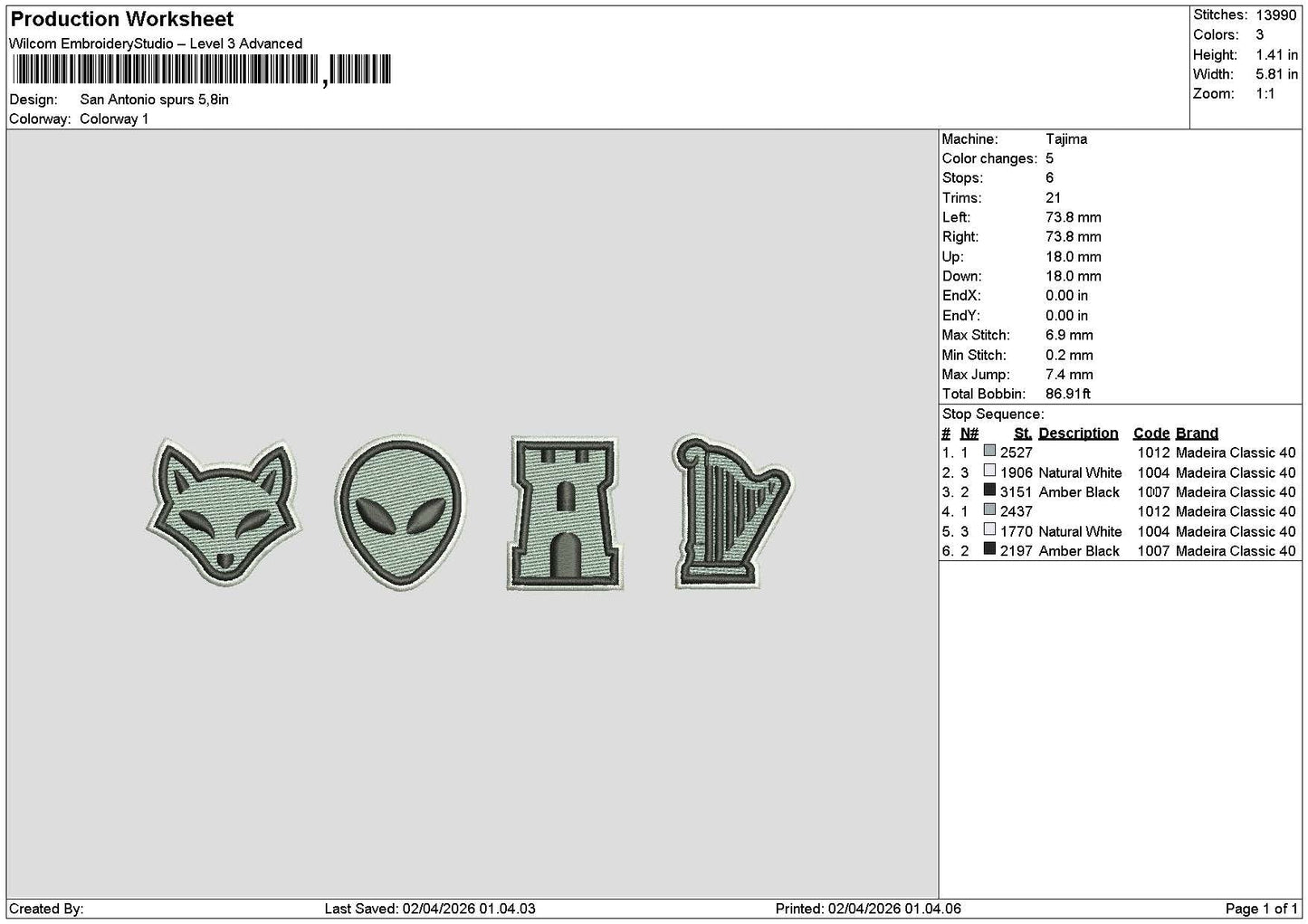Click 'Natural White' in the 1770 row
Viewport: 1308px width, 924px height.
coord(1080,531)
